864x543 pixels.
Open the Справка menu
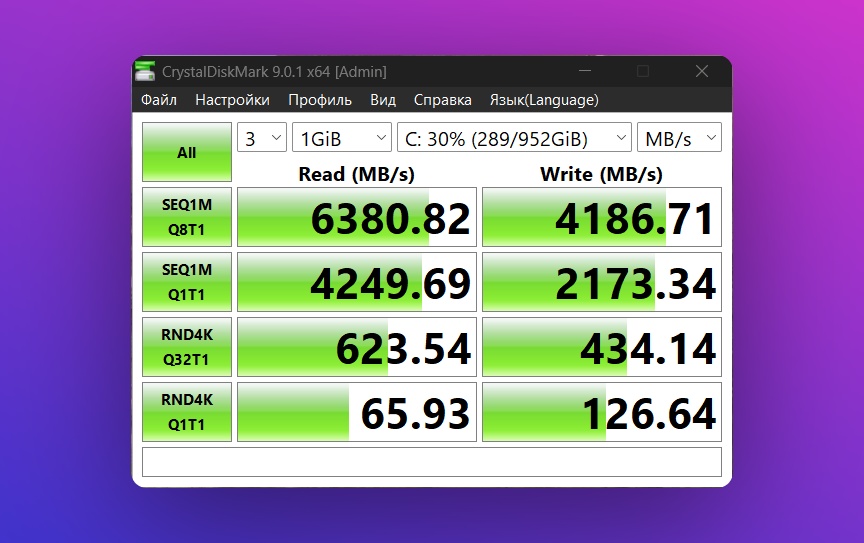click(442, 100)
